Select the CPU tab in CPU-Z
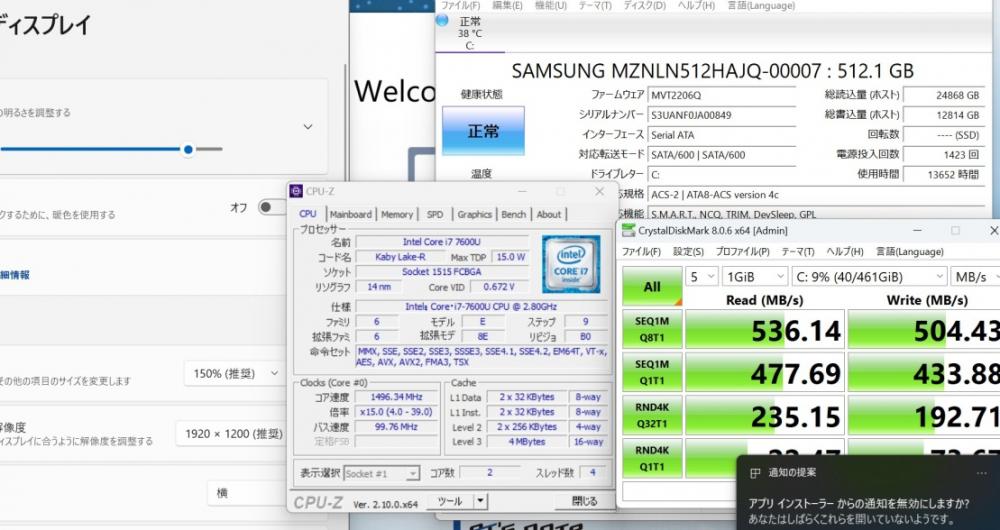1000x530 pixels. (308, 214)
